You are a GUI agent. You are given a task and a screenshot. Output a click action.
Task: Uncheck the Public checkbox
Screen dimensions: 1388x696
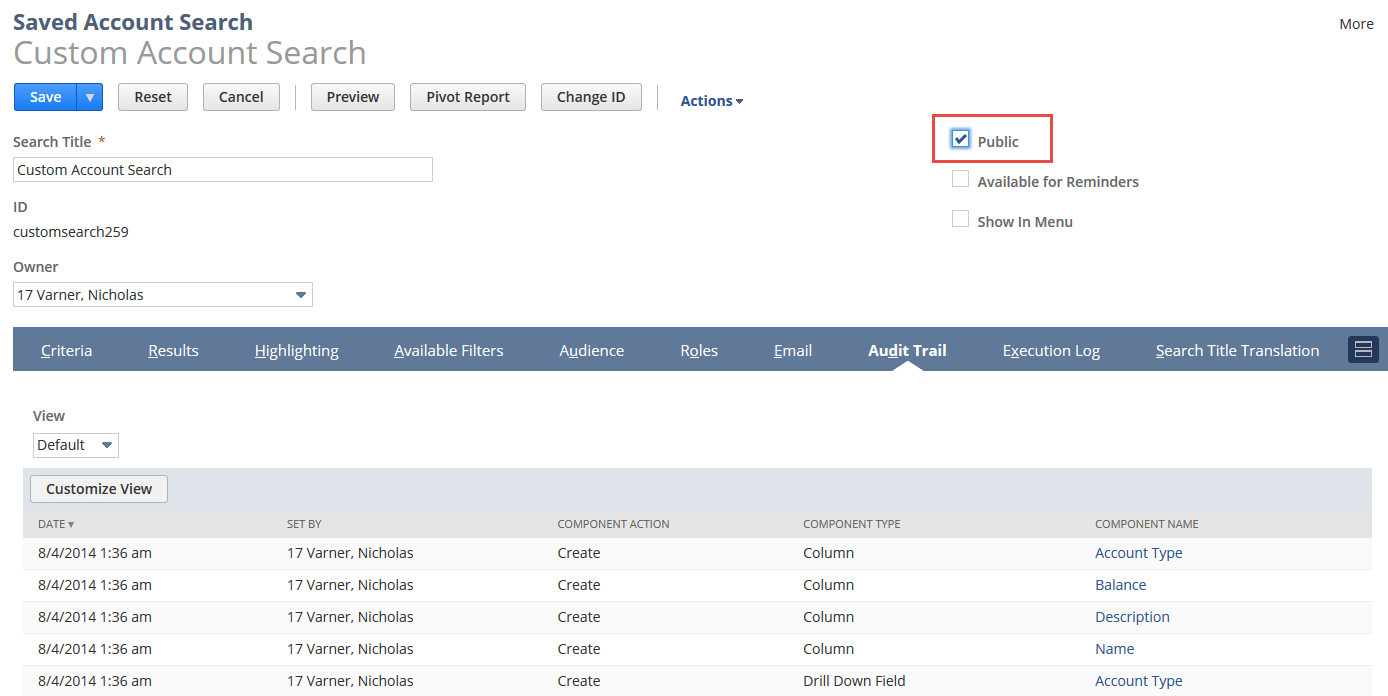[x=961, y=139]
